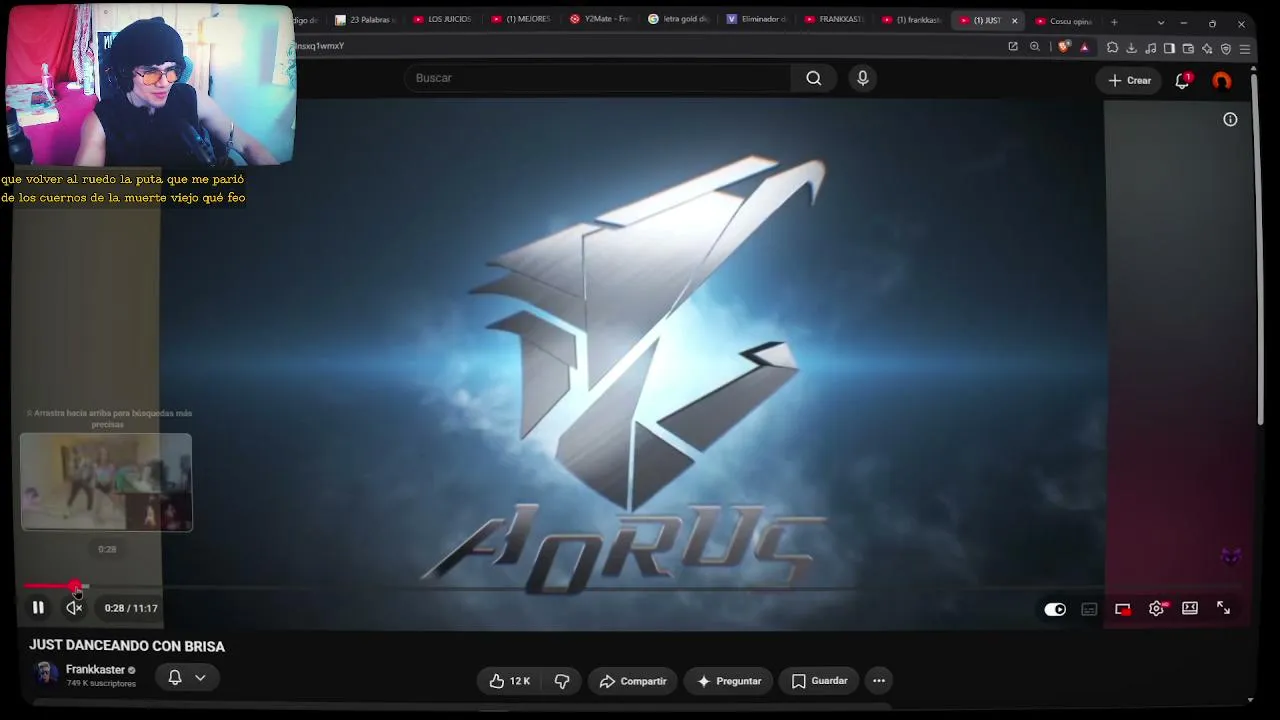Click the video info icon at top right
1280x720 pixels.
(1230, 119)
